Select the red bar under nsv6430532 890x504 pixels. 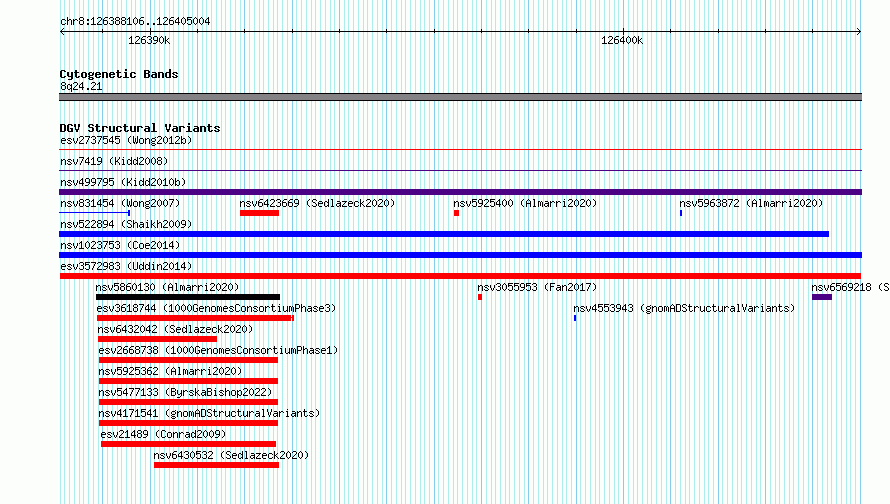click(x=216, y=465)
